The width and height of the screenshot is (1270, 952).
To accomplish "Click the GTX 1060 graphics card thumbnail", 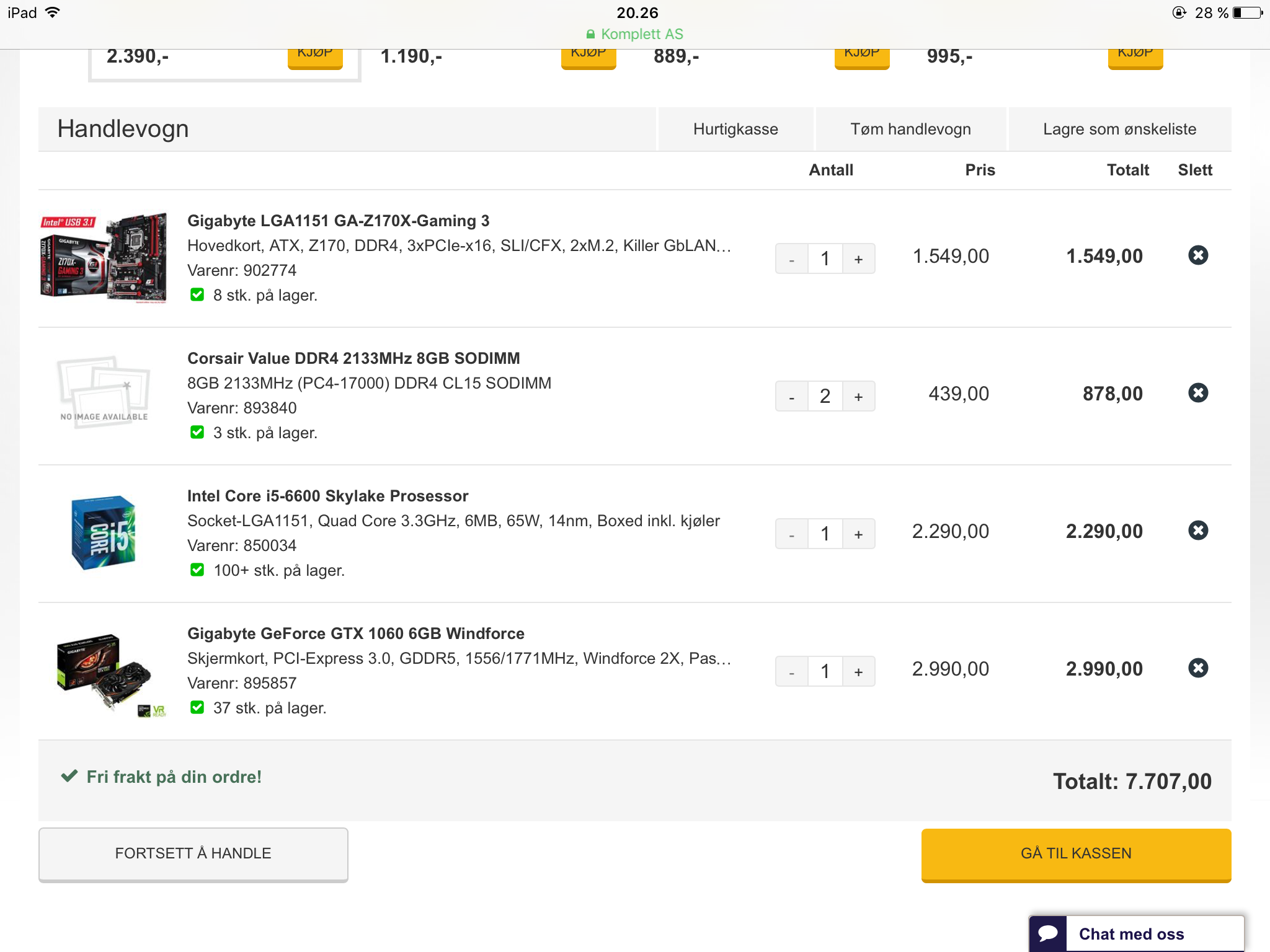I will point(110,674).
